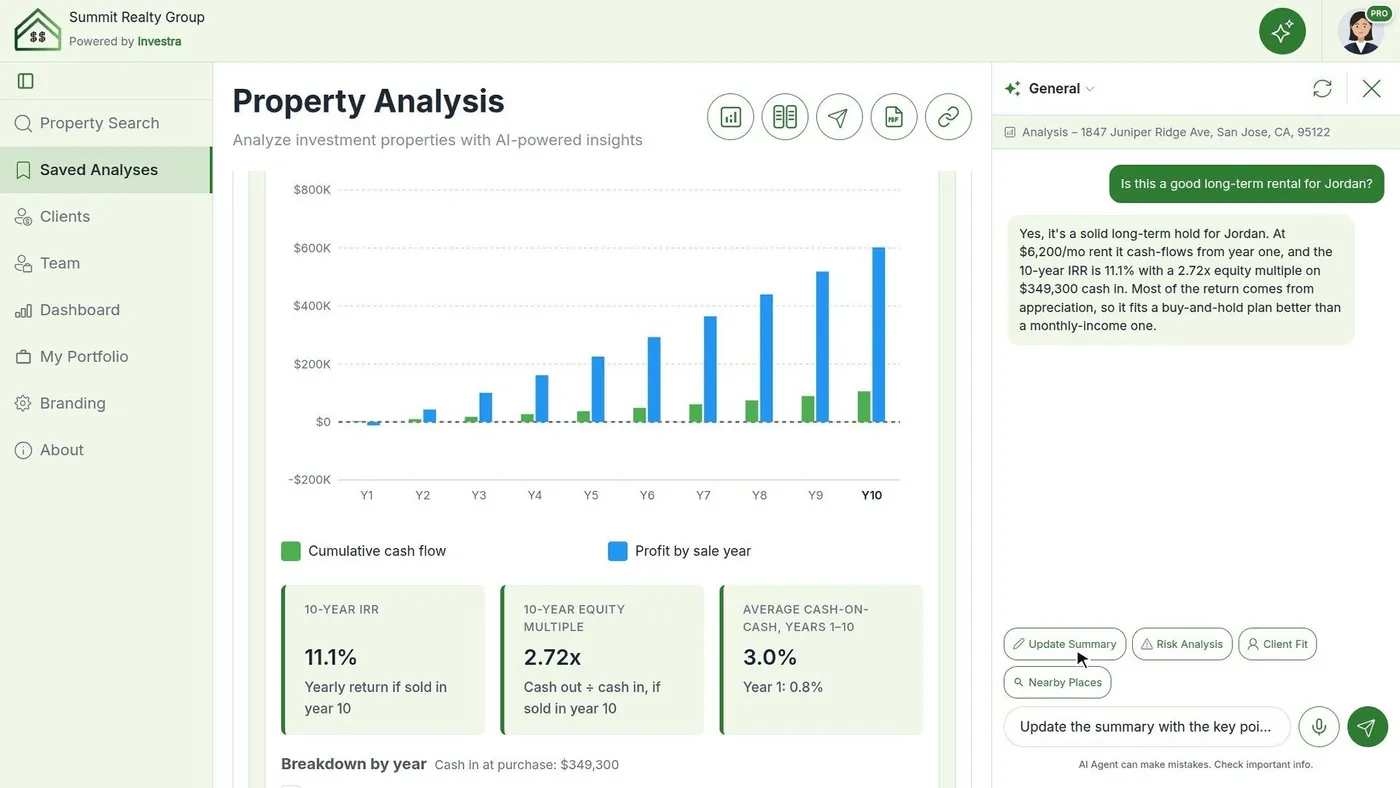Click the My Portfolio briefcase icon

[23, 357]
